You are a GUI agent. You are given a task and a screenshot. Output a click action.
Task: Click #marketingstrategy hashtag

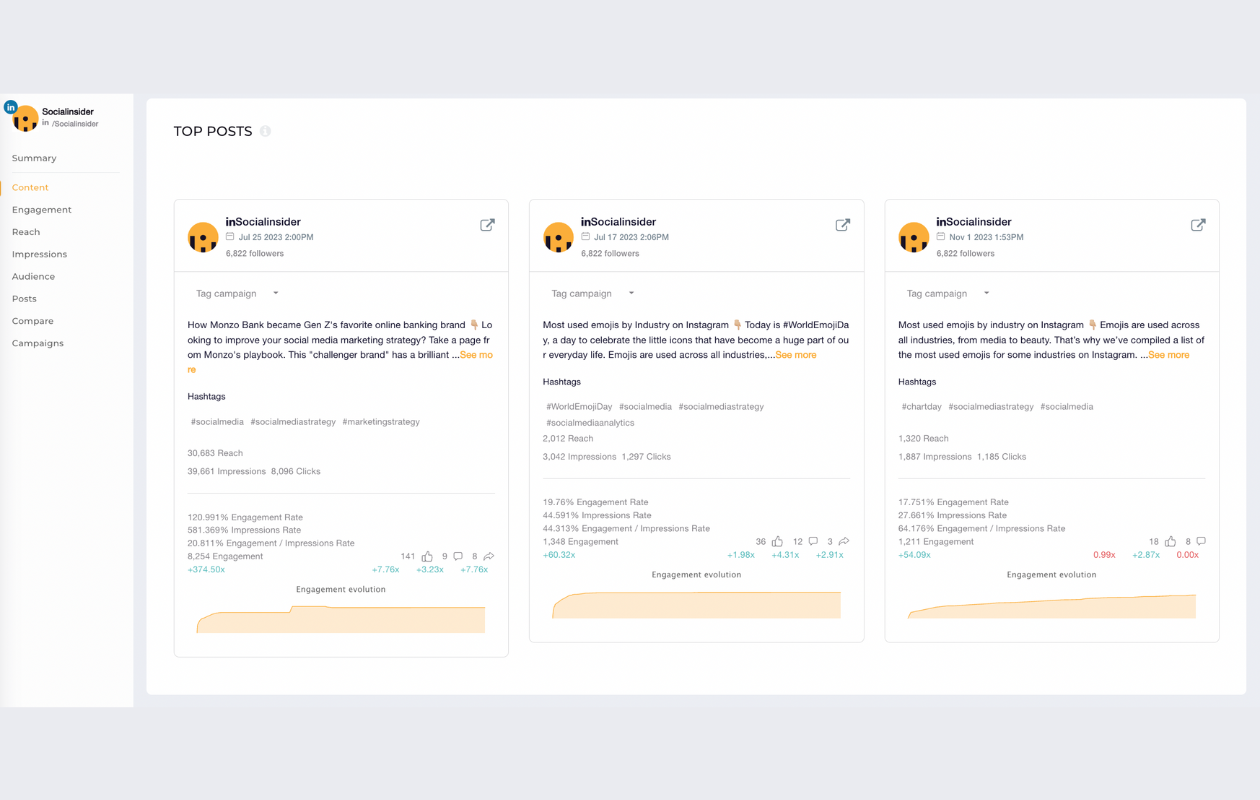click(x=381, y=422)
